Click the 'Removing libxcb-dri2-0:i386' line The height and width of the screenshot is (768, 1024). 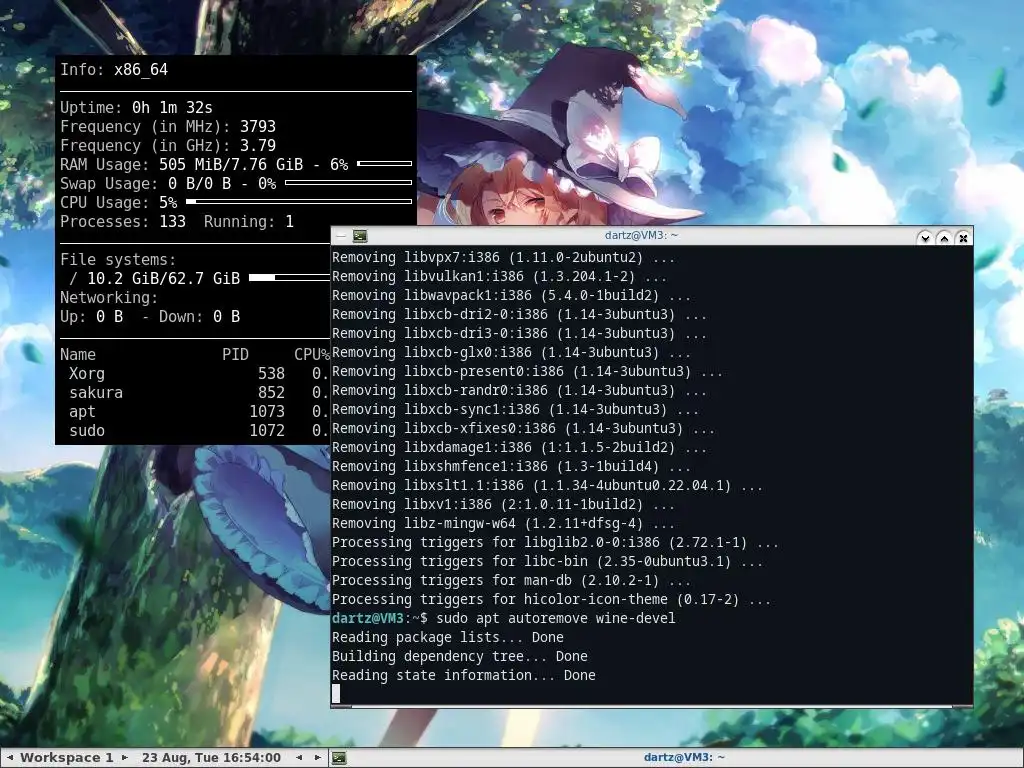click(519, 314)
